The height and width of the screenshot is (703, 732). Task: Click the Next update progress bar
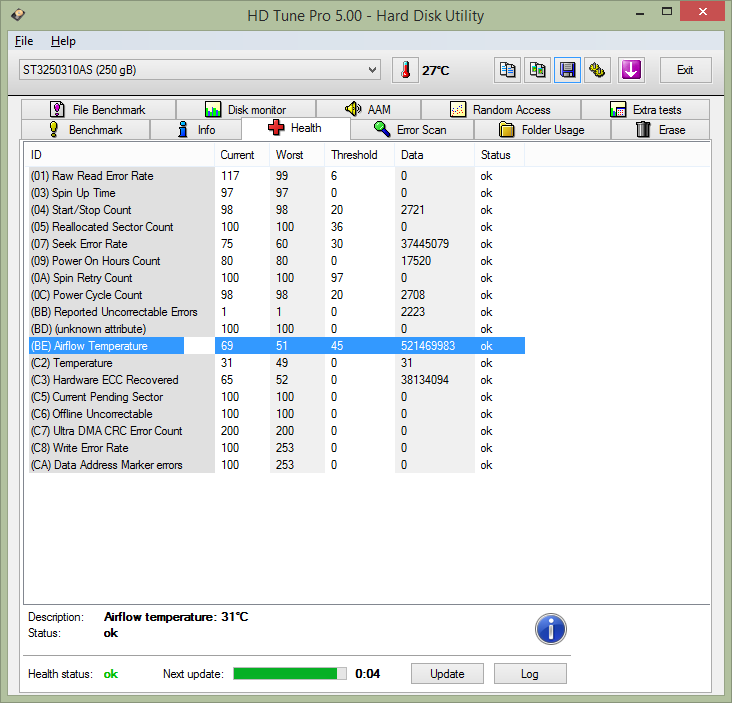(290, 674)
